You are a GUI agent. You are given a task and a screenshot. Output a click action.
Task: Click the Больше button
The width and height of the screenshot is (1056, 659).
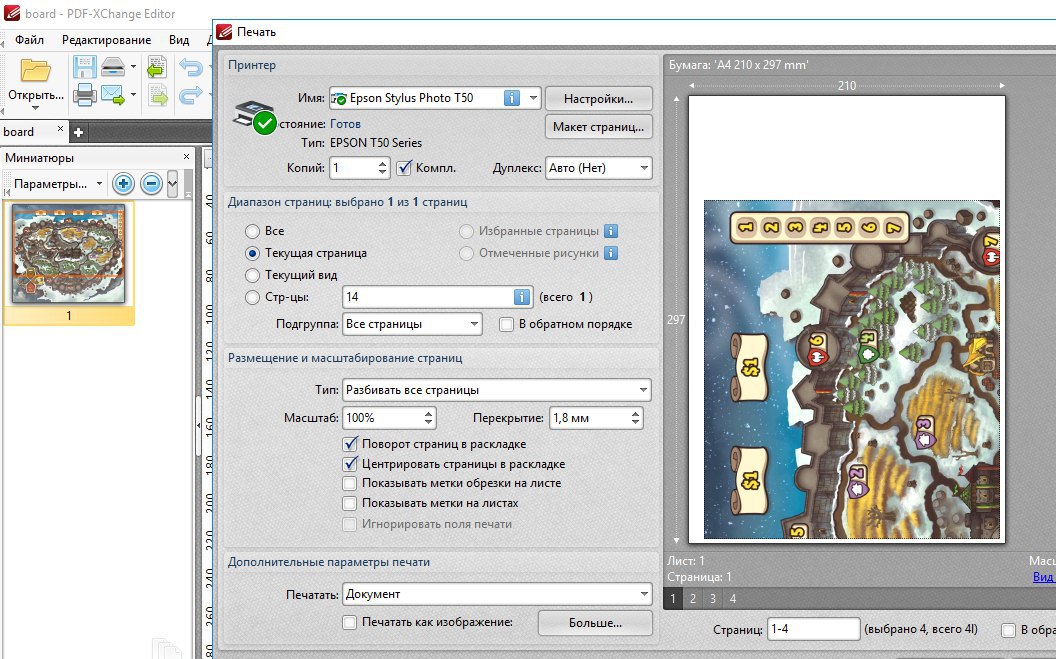[595, 622]
